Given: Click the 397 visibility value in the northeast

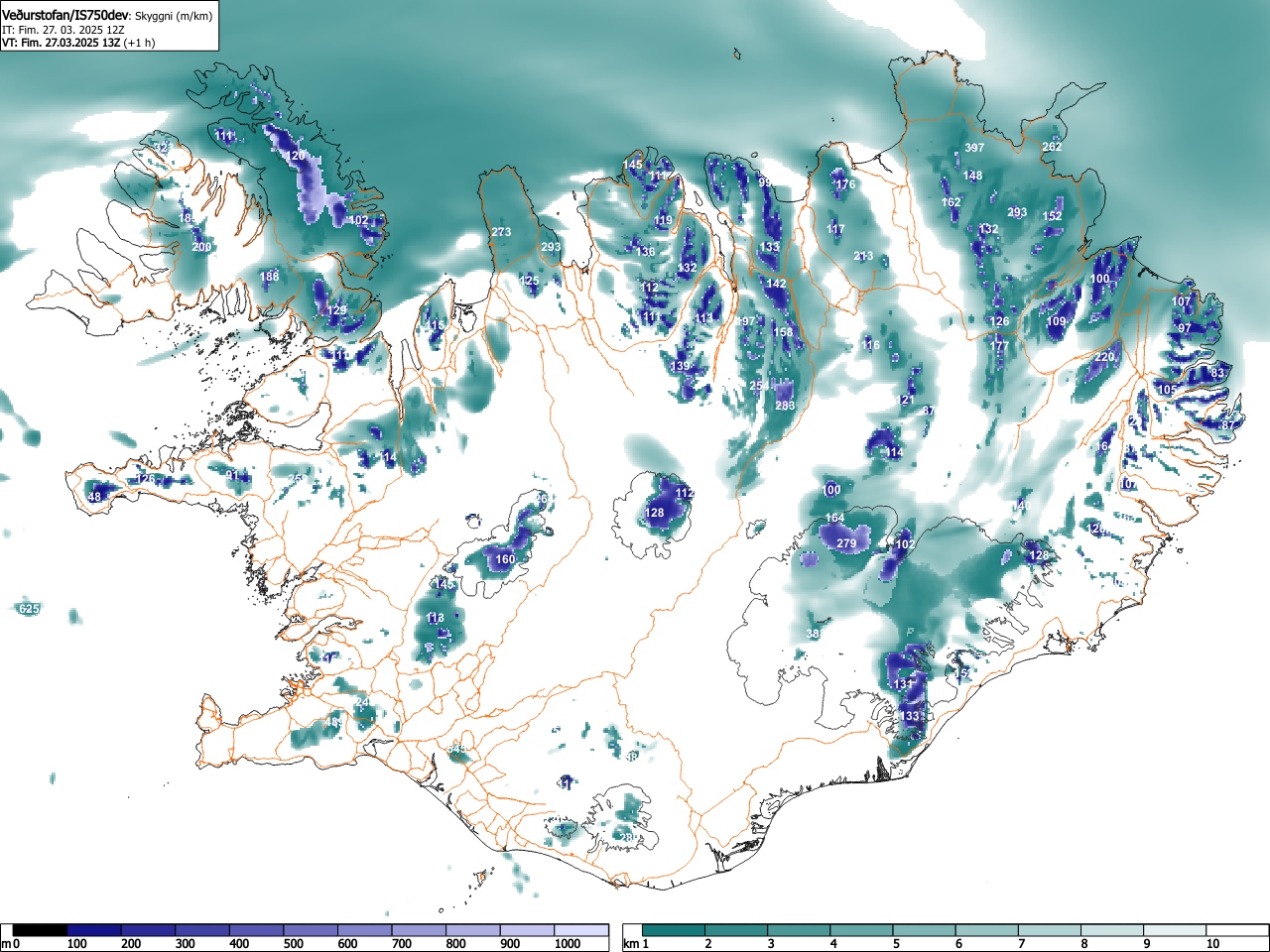Looking at the screenshot, I should 974,148.
